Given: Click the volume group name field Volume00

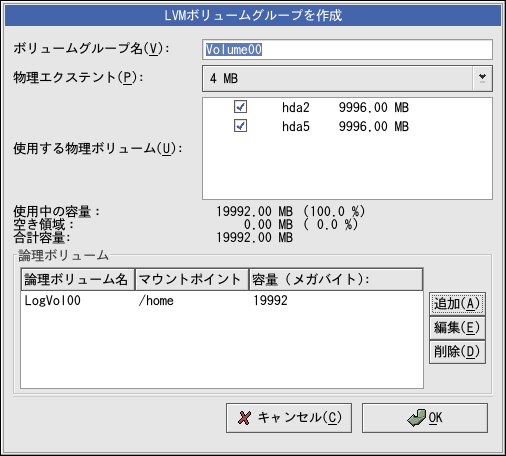Looking at the screenshot, I should coord(347,50).
